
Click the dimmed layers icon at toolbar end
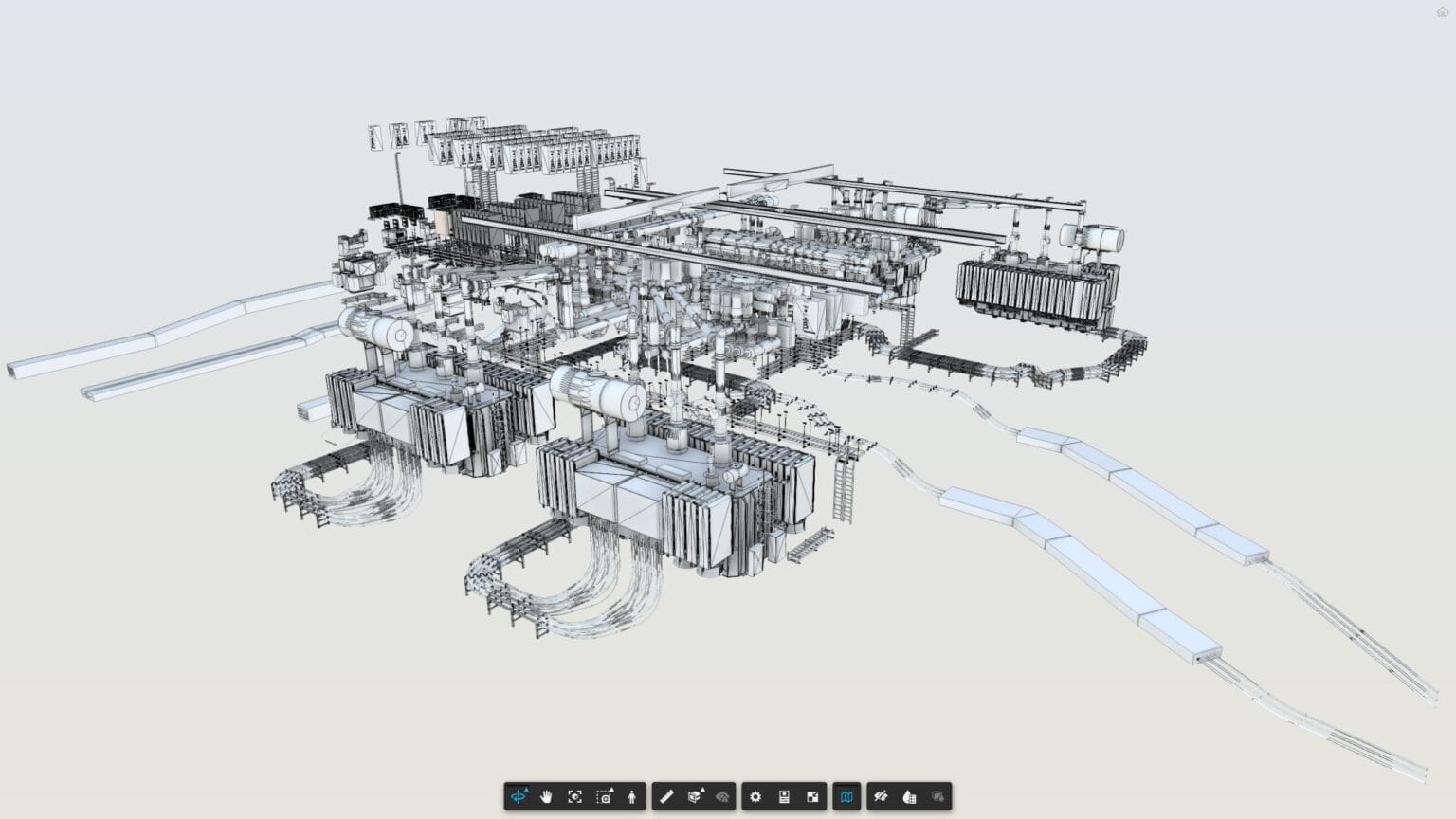937,796
